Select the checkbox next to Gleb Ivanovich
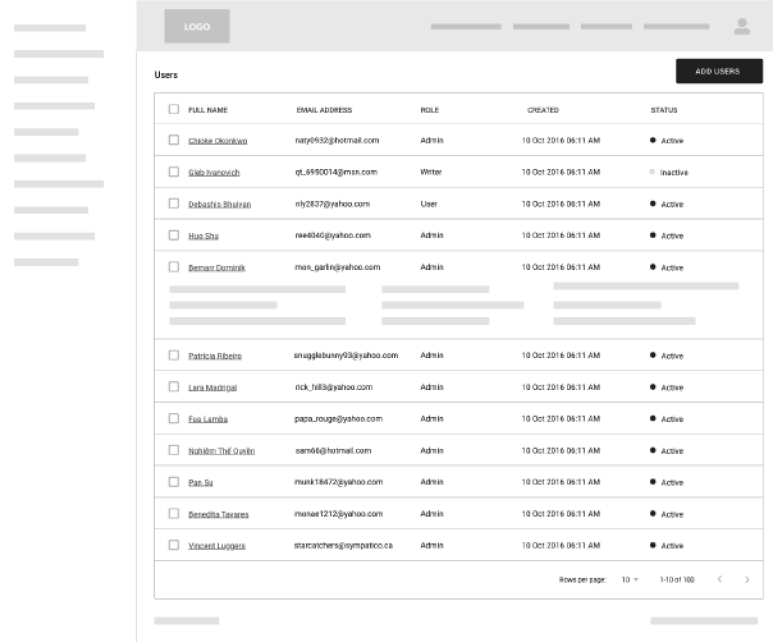The height and width of the screenshot is (642, 773). coord(173,172)
